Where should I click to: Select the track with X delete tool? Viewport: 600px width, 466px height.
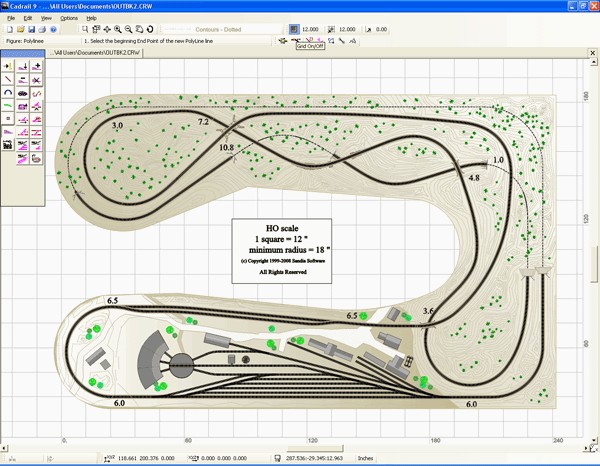(36, 80)
